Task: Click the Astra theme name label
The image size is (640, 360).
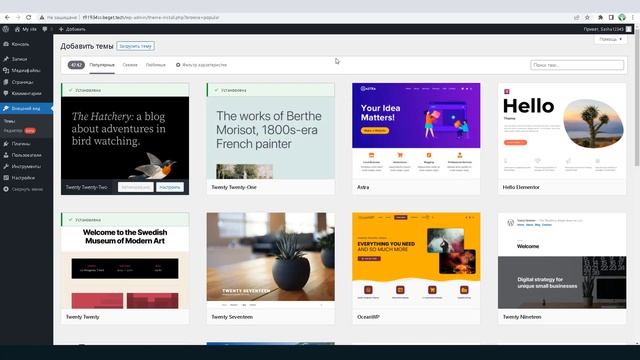Action: coord(363,187)
